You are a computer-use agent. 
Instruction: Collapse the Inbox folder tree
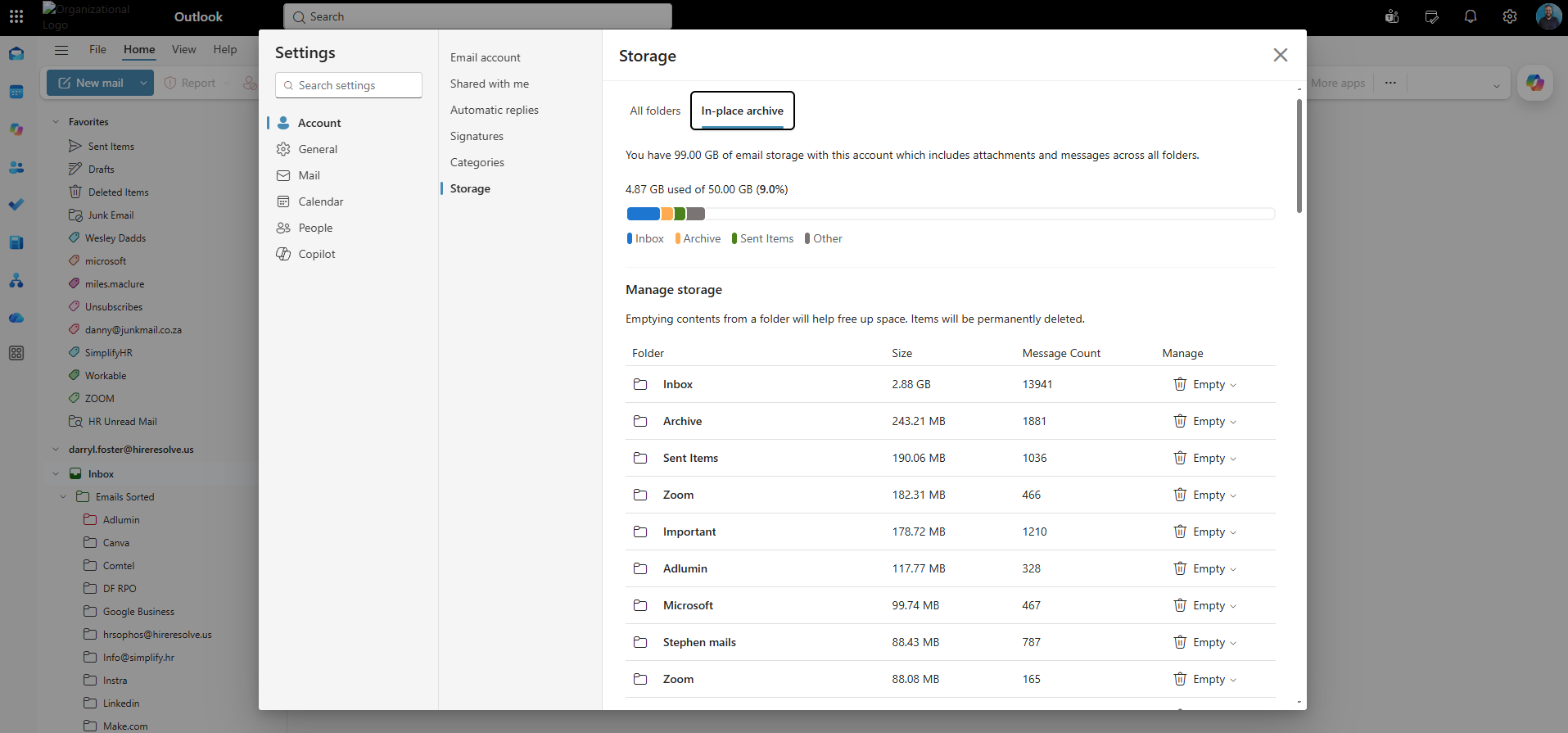coord(56,474)
